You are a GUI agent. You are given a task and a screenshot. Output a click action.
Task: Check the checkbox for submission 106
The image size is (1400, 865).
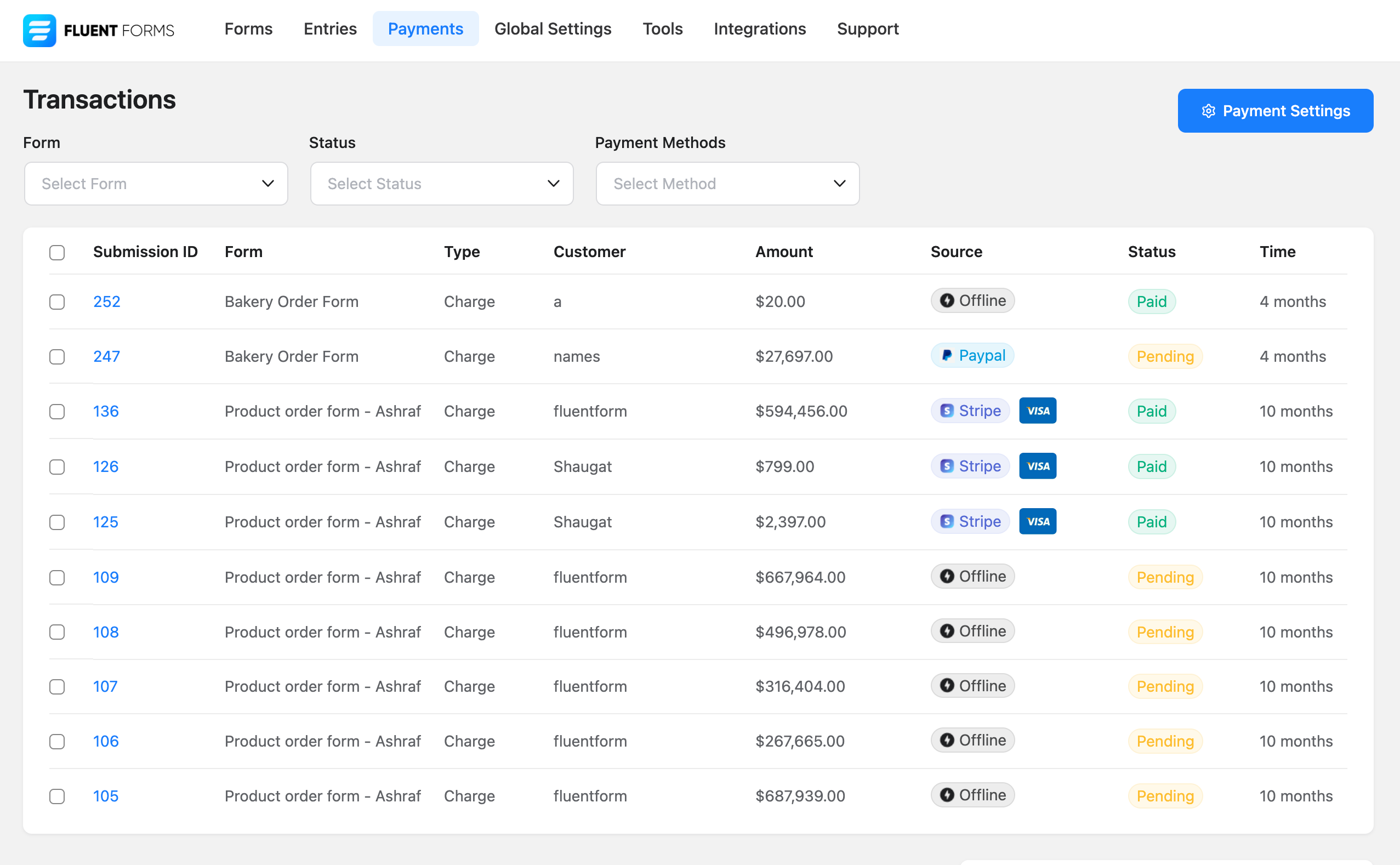click(56, 742)
